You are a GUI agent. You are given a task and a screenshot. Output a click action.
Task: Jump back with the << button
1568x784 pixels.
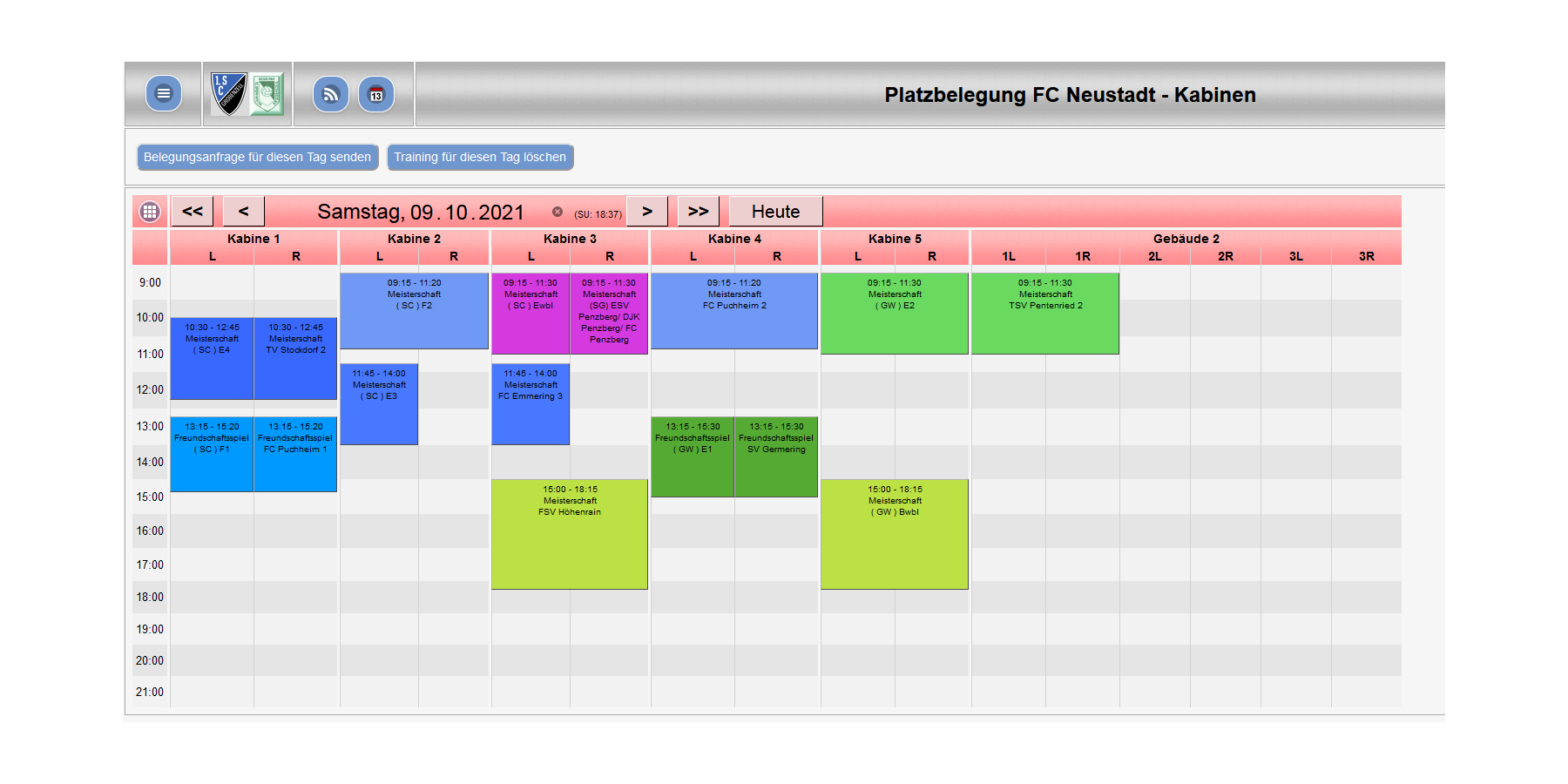pos(193,211)
